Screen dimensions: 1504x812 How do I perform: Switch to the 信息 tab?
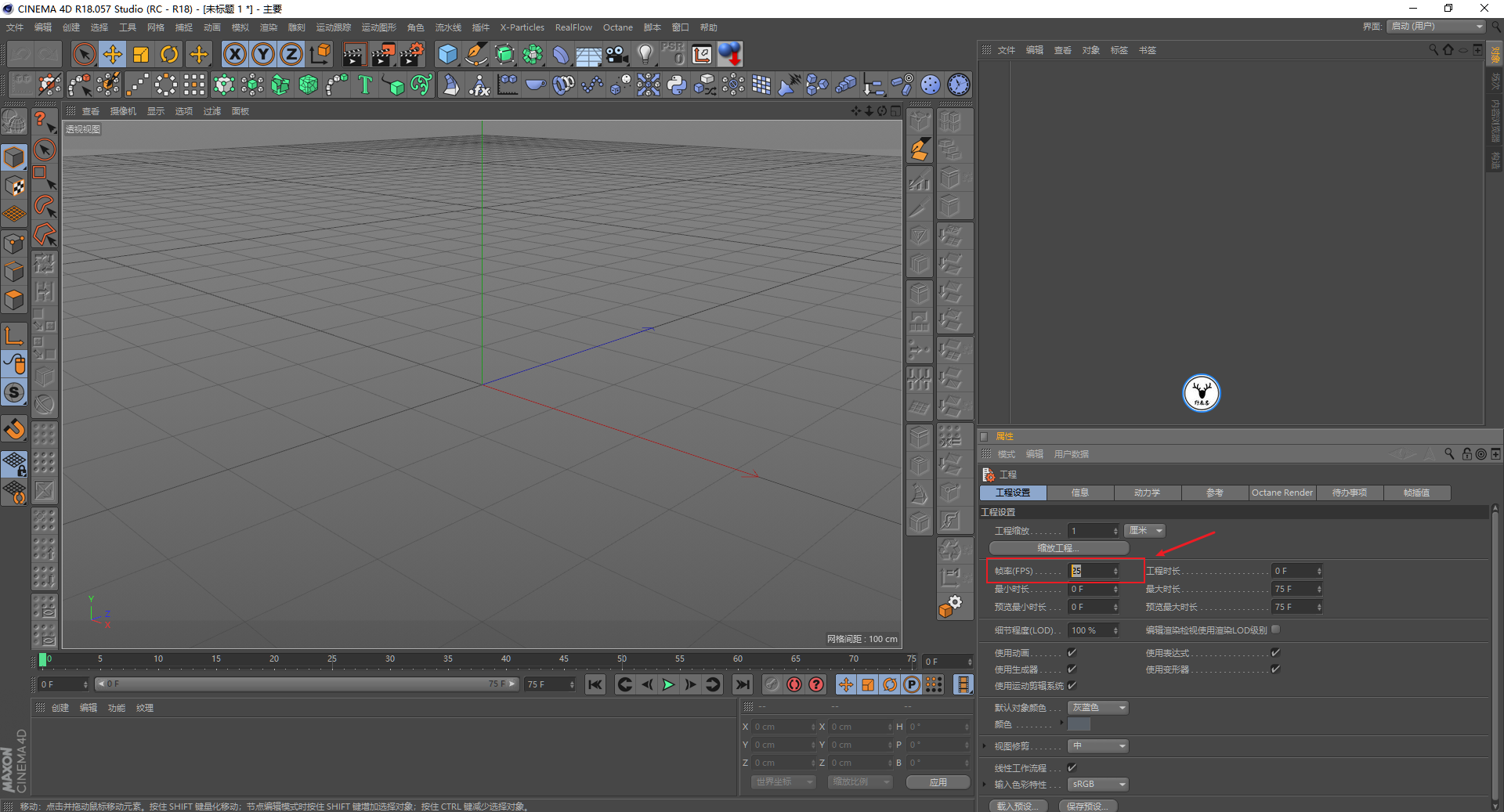(x=1080, y=493)
